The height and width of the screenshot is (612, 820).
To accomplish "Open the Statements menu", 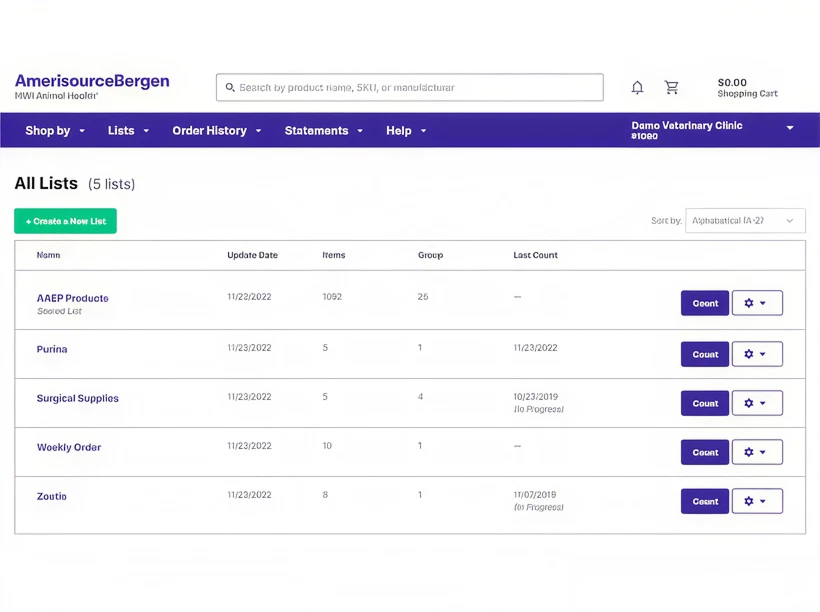I will 323,131.
